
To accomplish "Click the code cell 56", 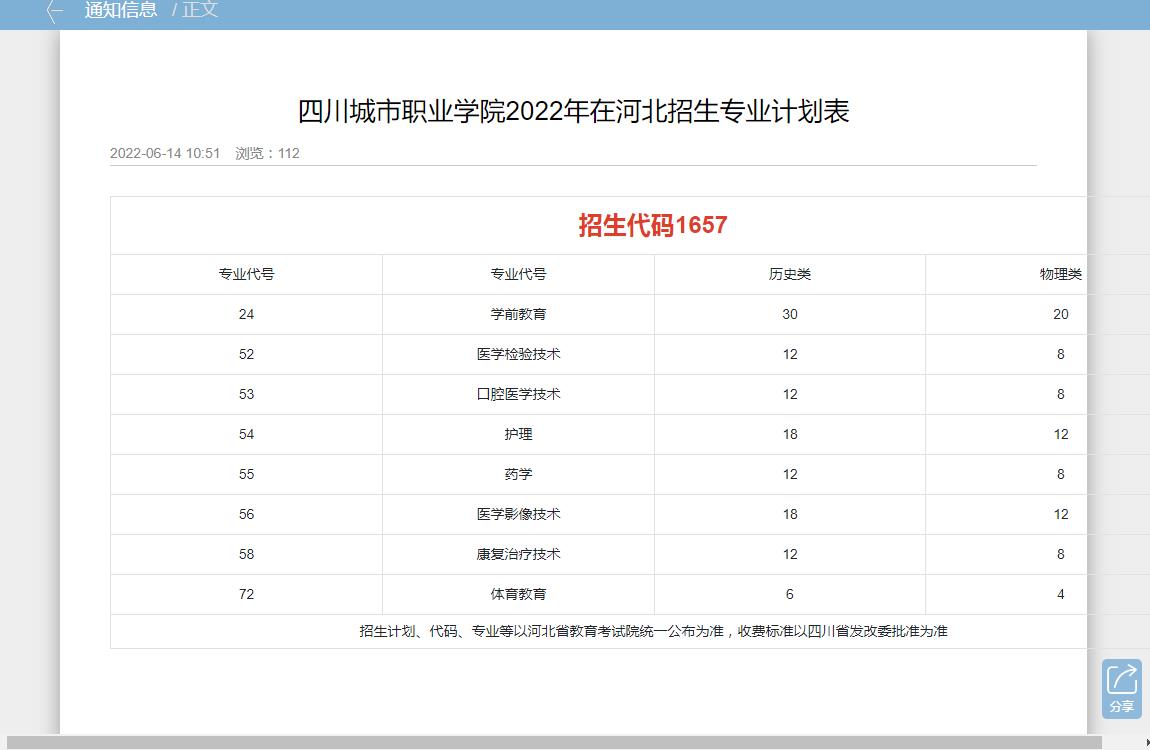I will pyautogui.click(x=246, y=514).
